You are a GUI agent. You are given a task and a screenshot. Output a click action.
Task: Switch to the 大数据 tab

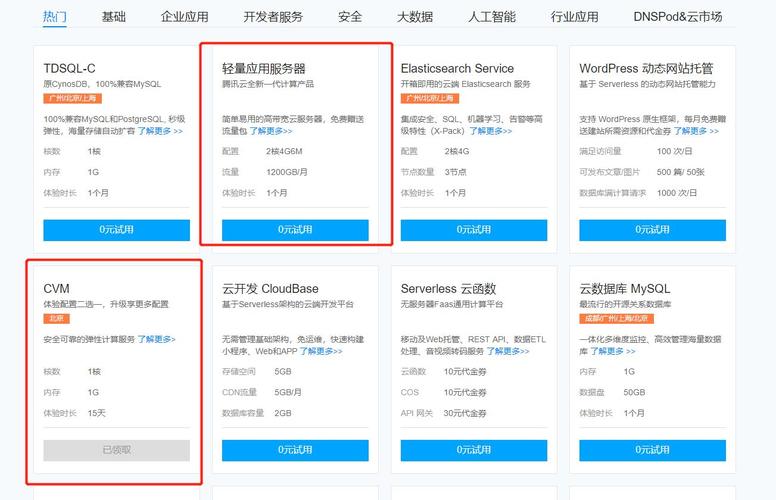click(415, 17)
